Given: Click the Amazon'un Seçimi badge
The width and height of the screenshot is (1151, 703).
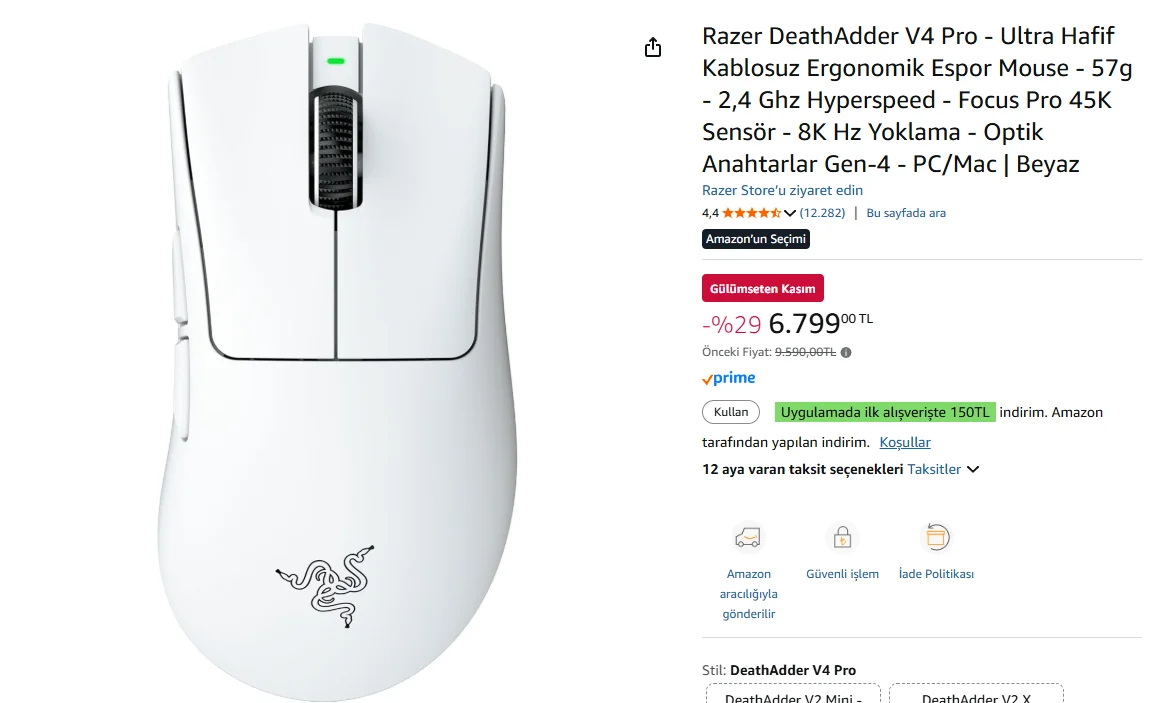Looking at the screenshot, I should point(756,239).
